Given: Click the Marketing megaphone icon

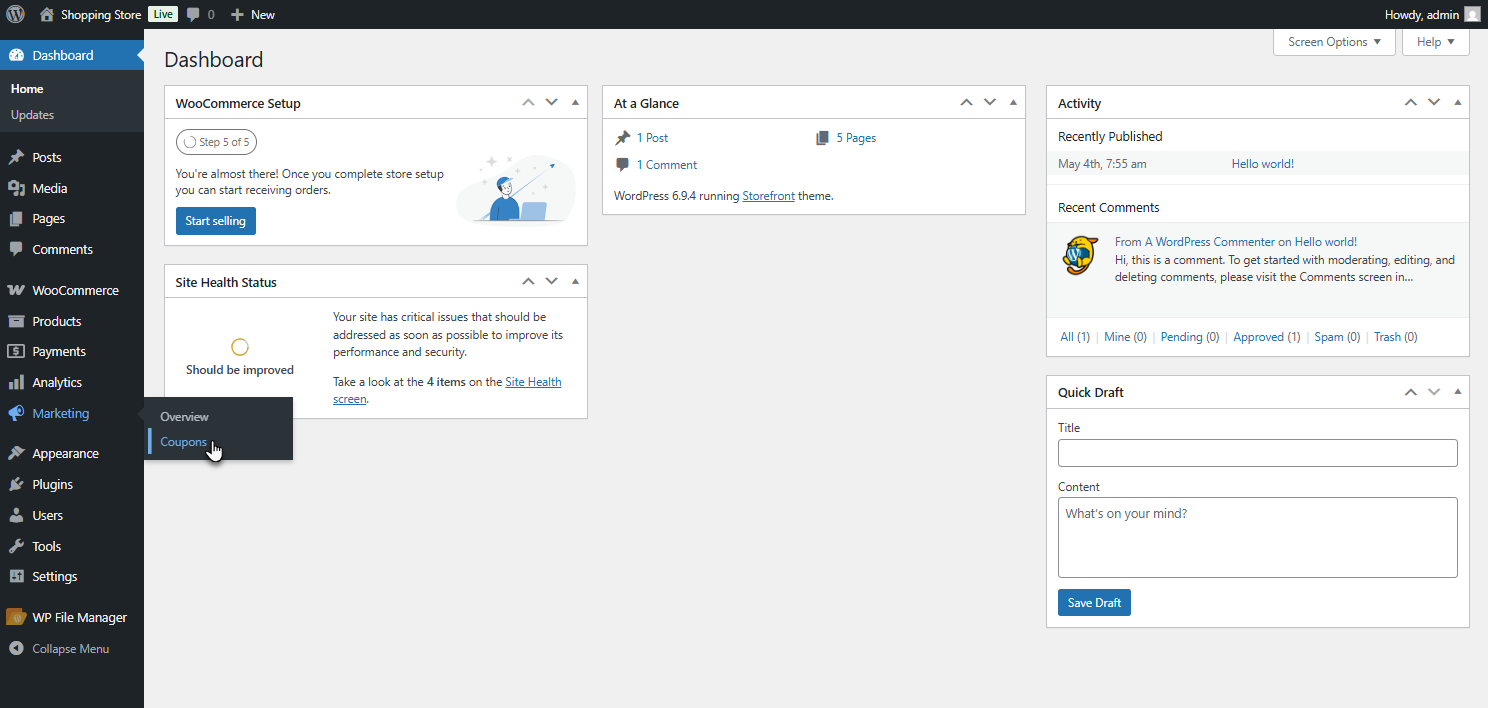Looking at the screenshot, I should (16, 413).
